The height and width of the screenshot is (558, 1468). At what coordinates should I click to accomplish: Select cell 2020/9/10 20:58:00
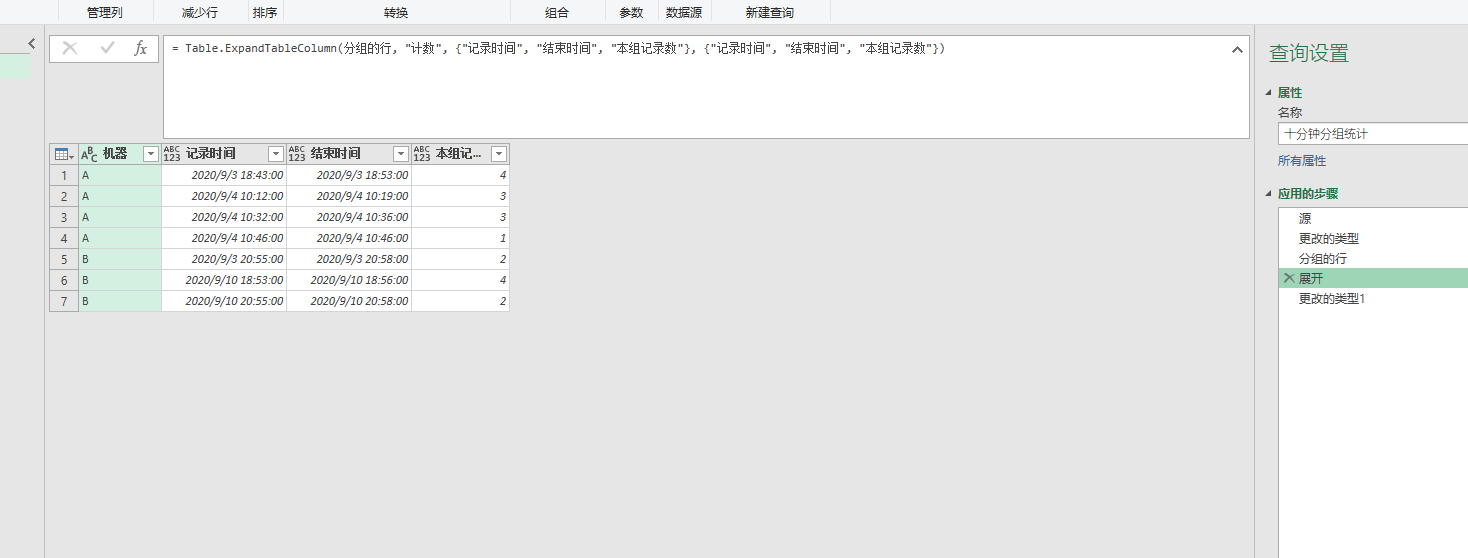349,301
